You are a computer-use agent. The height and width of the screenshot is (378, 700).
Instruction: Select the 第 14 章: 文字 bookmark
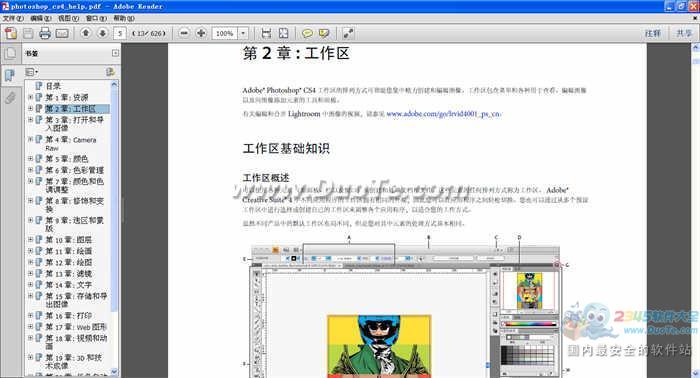(68, 285)
